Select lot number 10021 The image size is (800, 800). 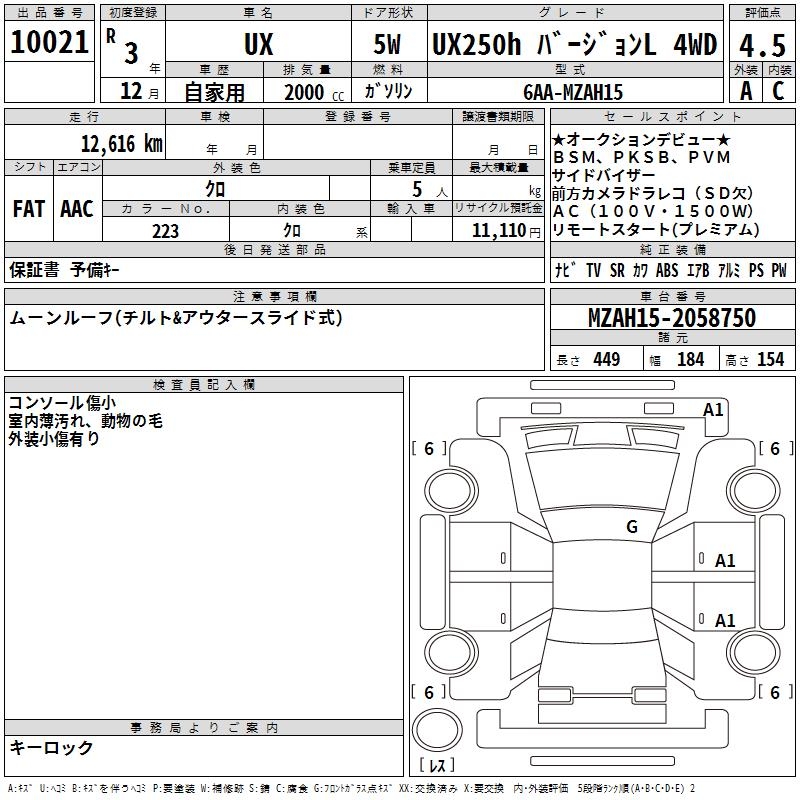[49, 42]
